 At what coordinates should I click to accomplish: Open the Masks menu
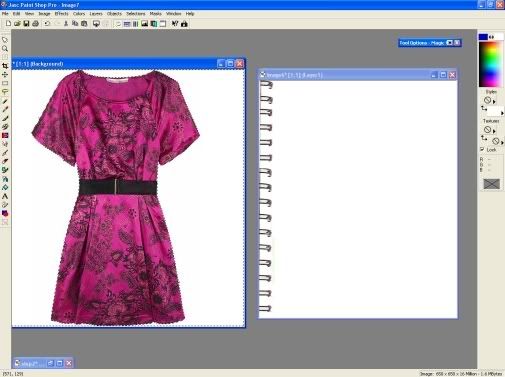click(155, 14)
